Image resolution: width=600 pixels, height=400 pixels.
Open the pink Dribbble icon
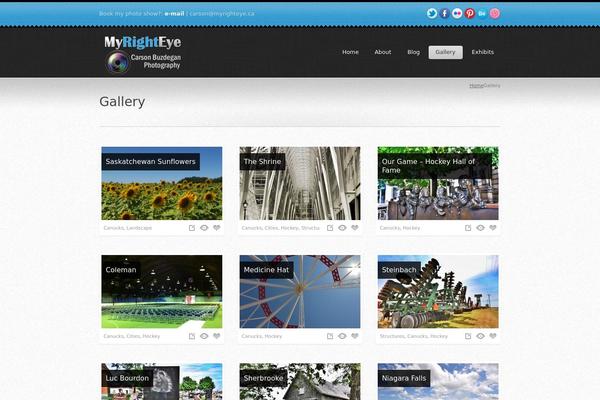click(x=495, y=13)
